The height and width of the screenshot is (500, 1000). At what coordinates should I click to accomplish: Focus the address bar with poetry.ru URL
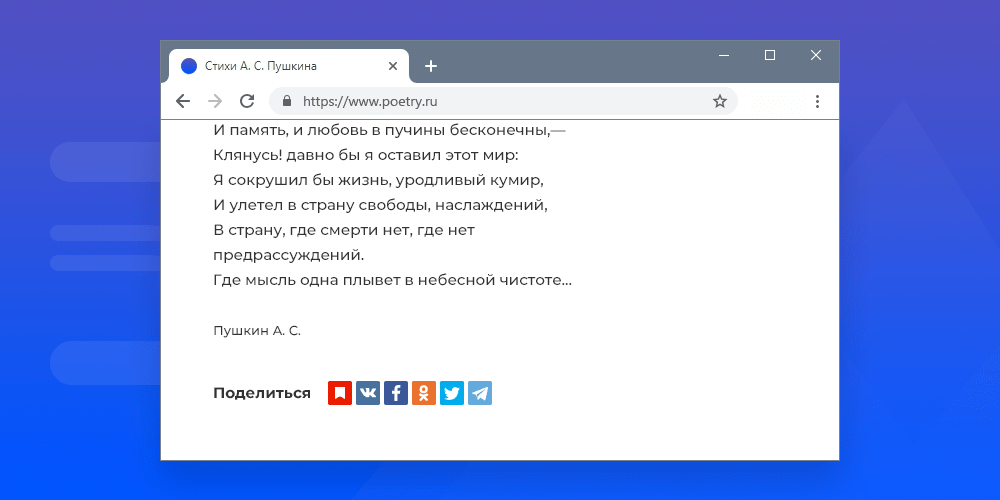click(503, 101)
